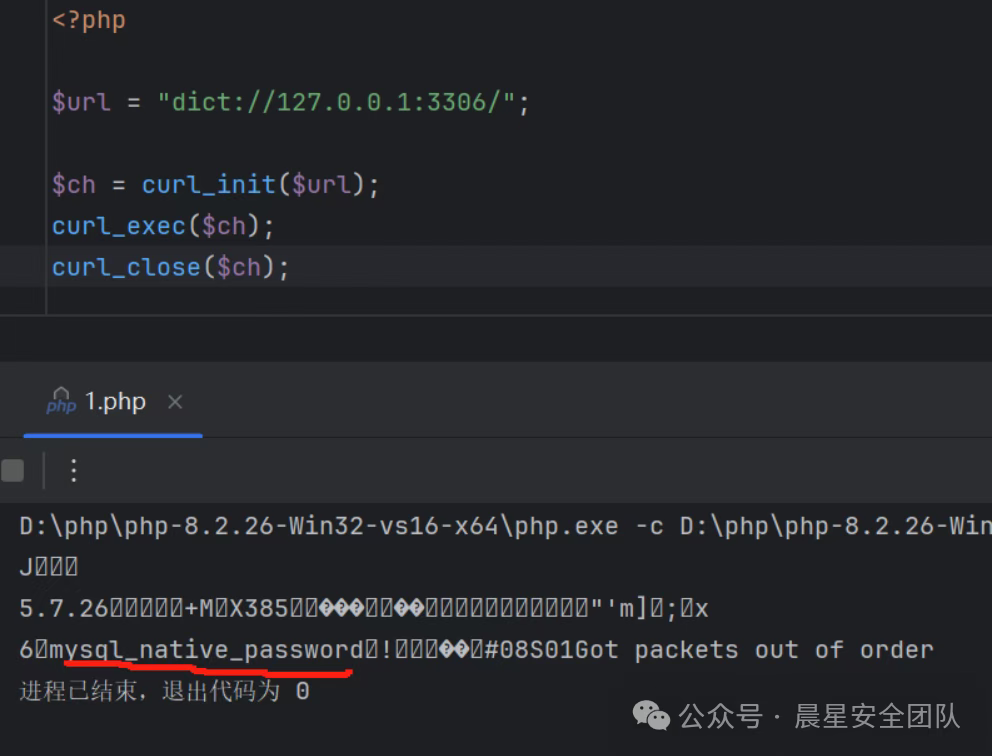Screen dimensions: 992x756
Task: Click the 晨星安全团队 watermark text
Action: click(x=876, y=716)
